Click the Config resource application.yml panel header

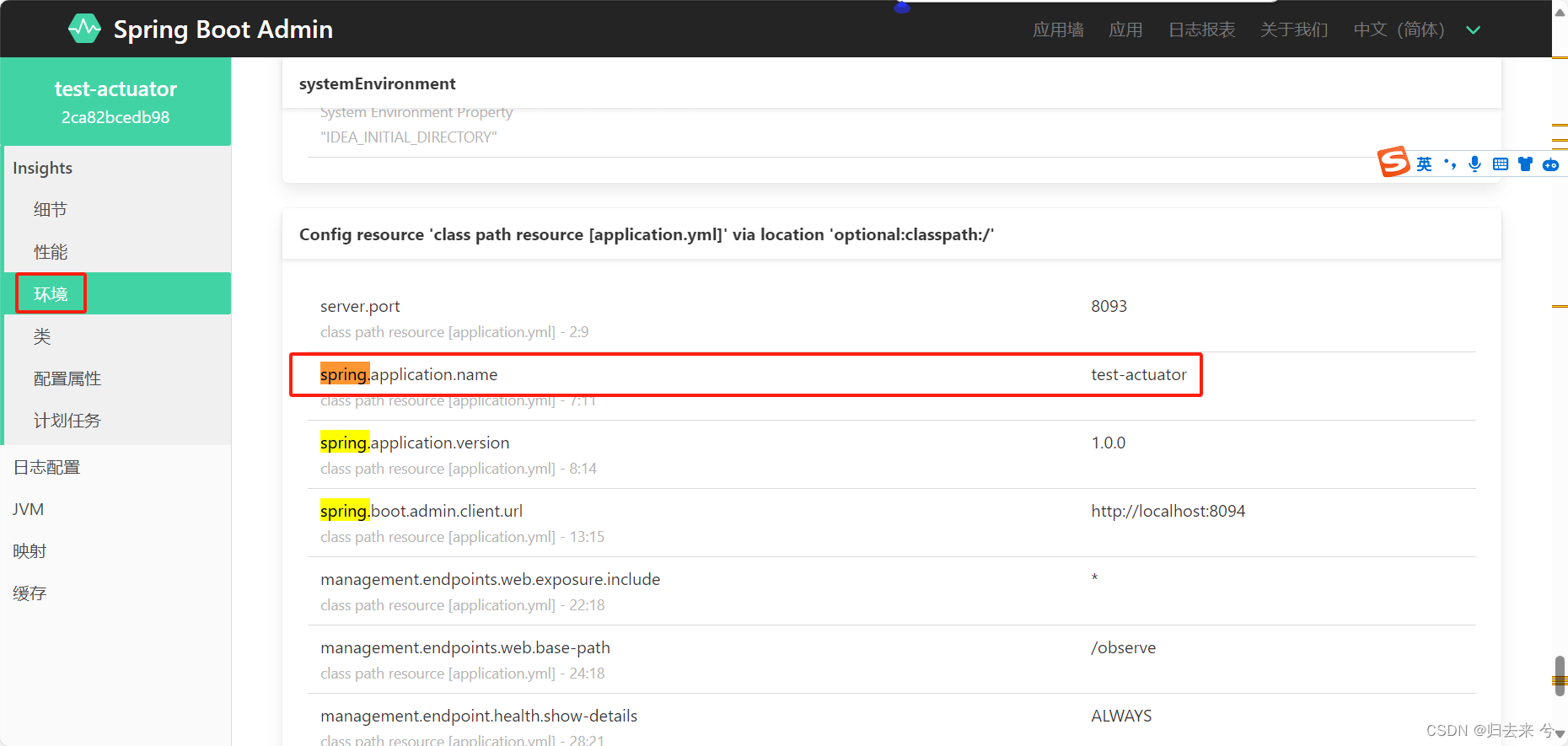892,234
